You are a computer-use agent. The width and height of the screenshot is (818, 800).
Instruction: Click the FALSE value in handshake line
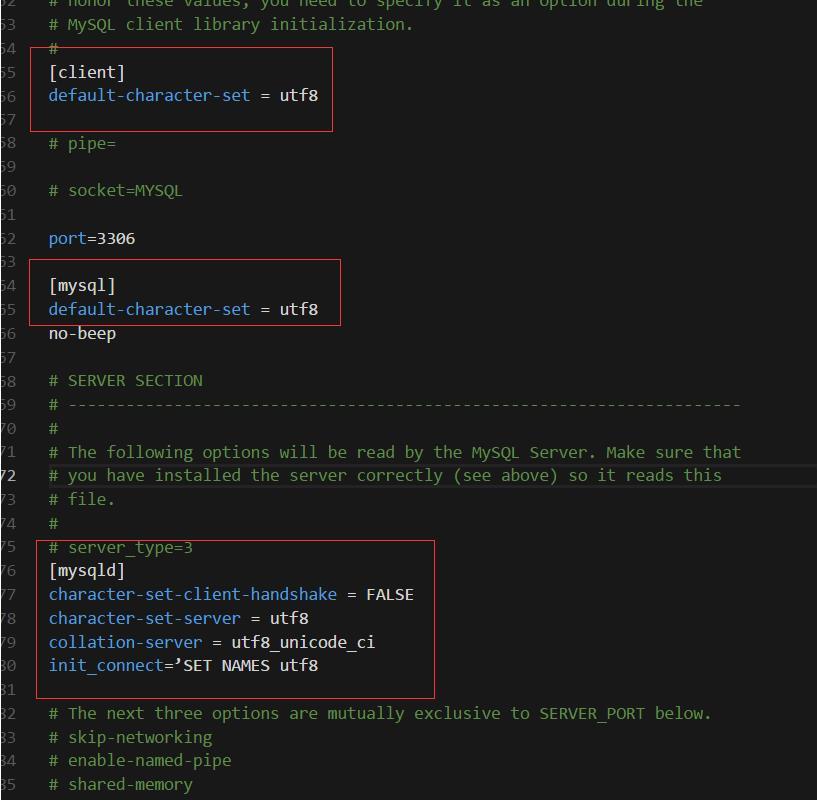pyautogui.click(x=389, y=595)
